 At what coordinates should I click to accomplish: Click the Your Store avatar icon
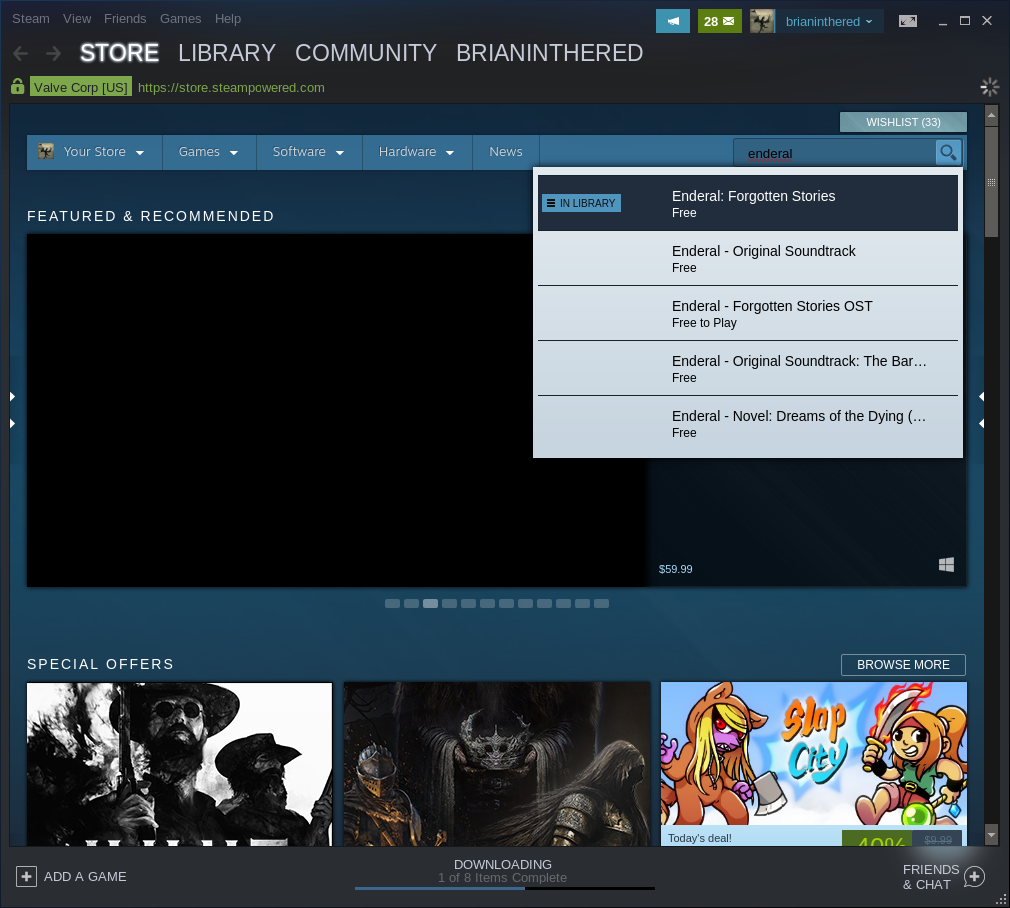click(x=46, y=151)
